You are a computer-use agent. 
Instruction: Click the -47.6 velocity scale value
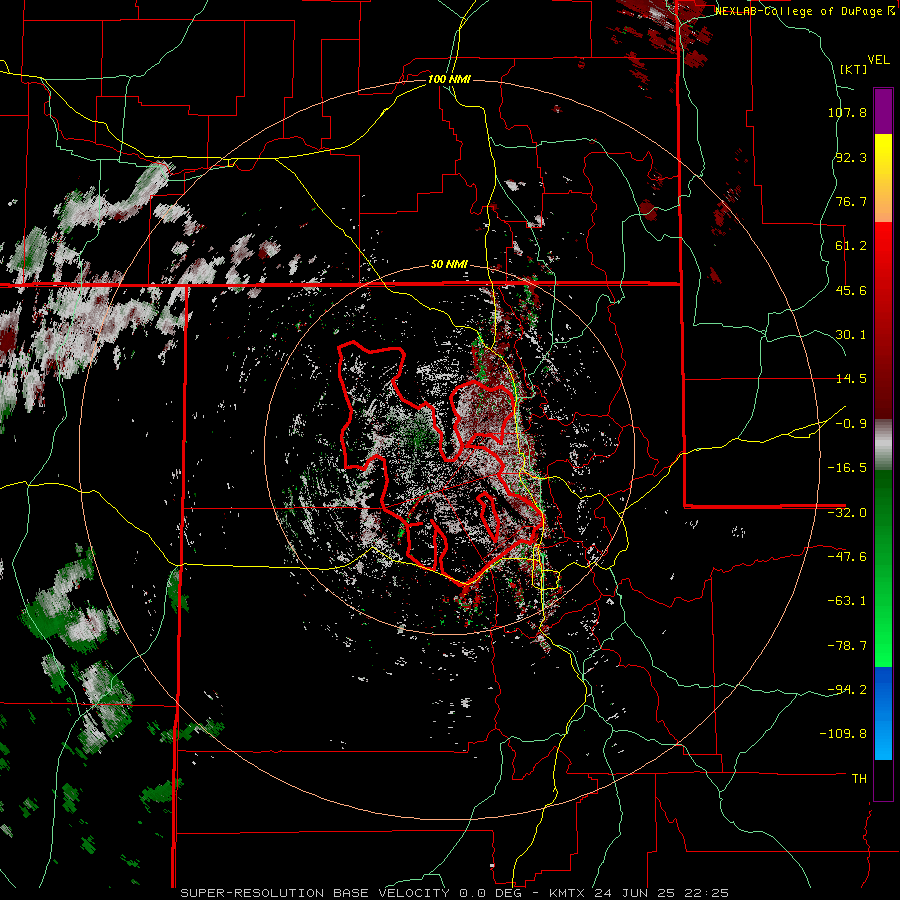tap(847, 557)
